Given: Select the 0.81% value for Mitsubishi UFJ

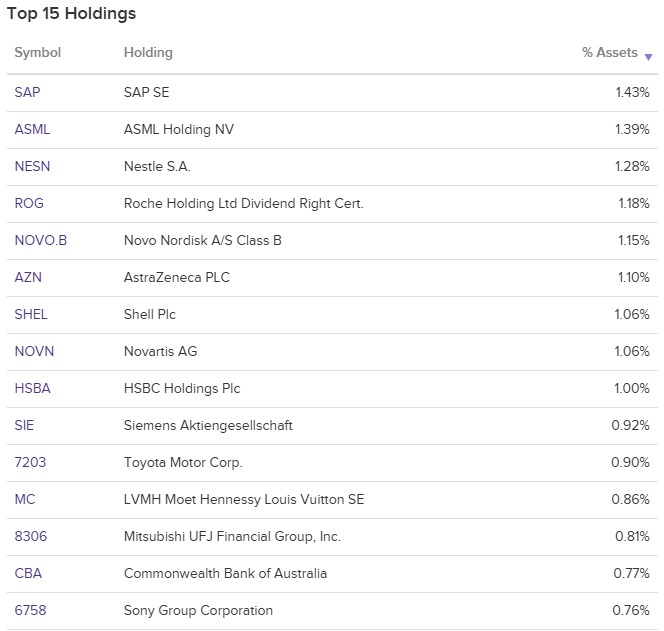Looking at the screenshot, I should pos(632,537).
